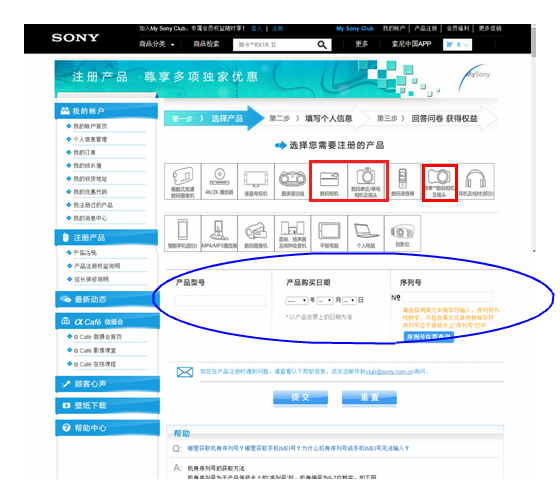Screen dimensions: 560x504
Task: Open the 最新动态 sidebar section
Action: [107, 299]
